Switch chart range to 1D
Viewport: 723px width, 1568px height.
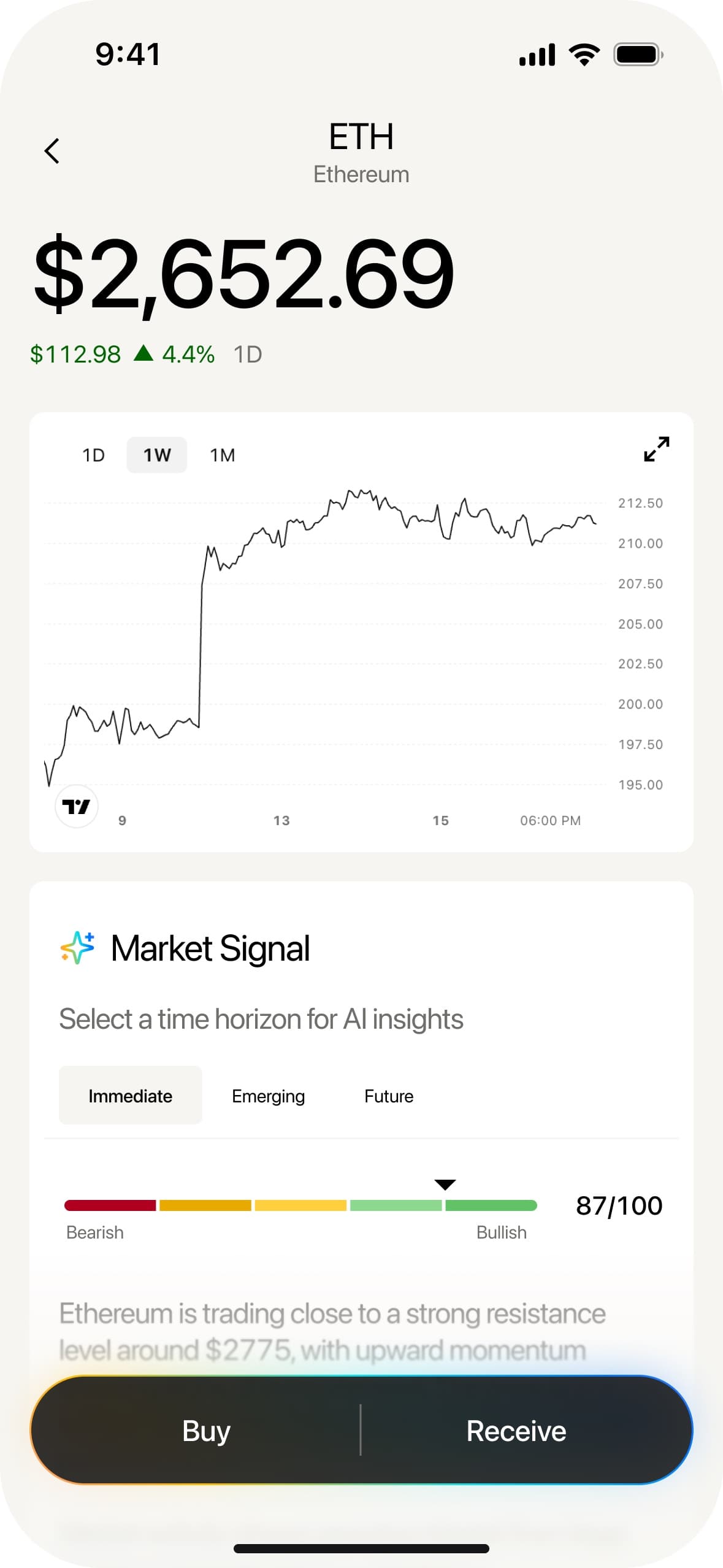(94, 455)
